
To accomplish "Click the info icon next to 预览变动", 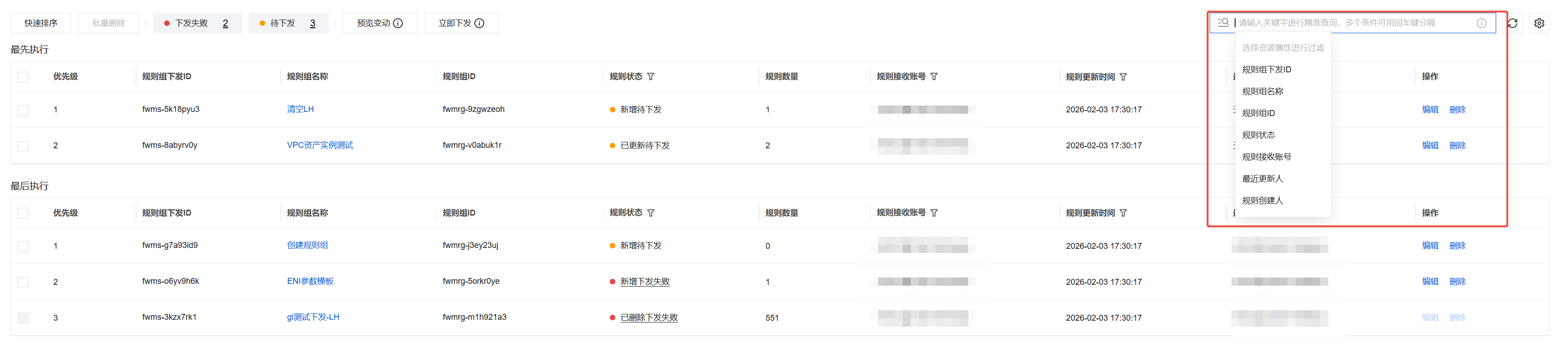I will pos(398,23).
